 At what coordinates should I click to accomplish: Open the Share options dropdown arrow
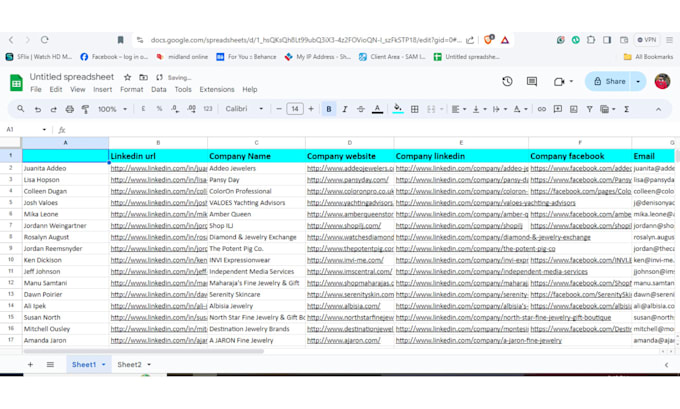click(x=638, y=82)
